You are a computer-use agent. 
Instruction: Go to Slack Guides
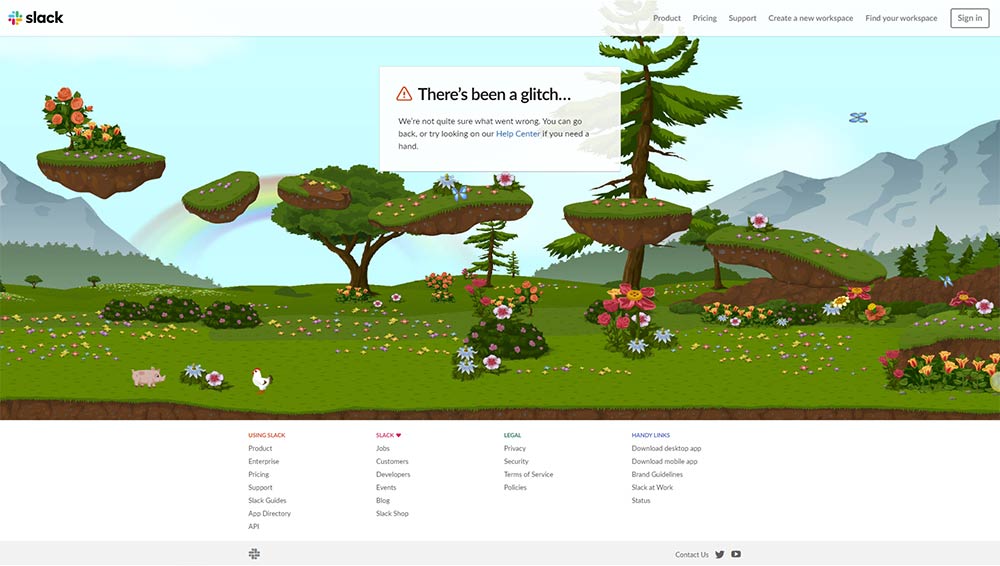[x=267, y=501]
